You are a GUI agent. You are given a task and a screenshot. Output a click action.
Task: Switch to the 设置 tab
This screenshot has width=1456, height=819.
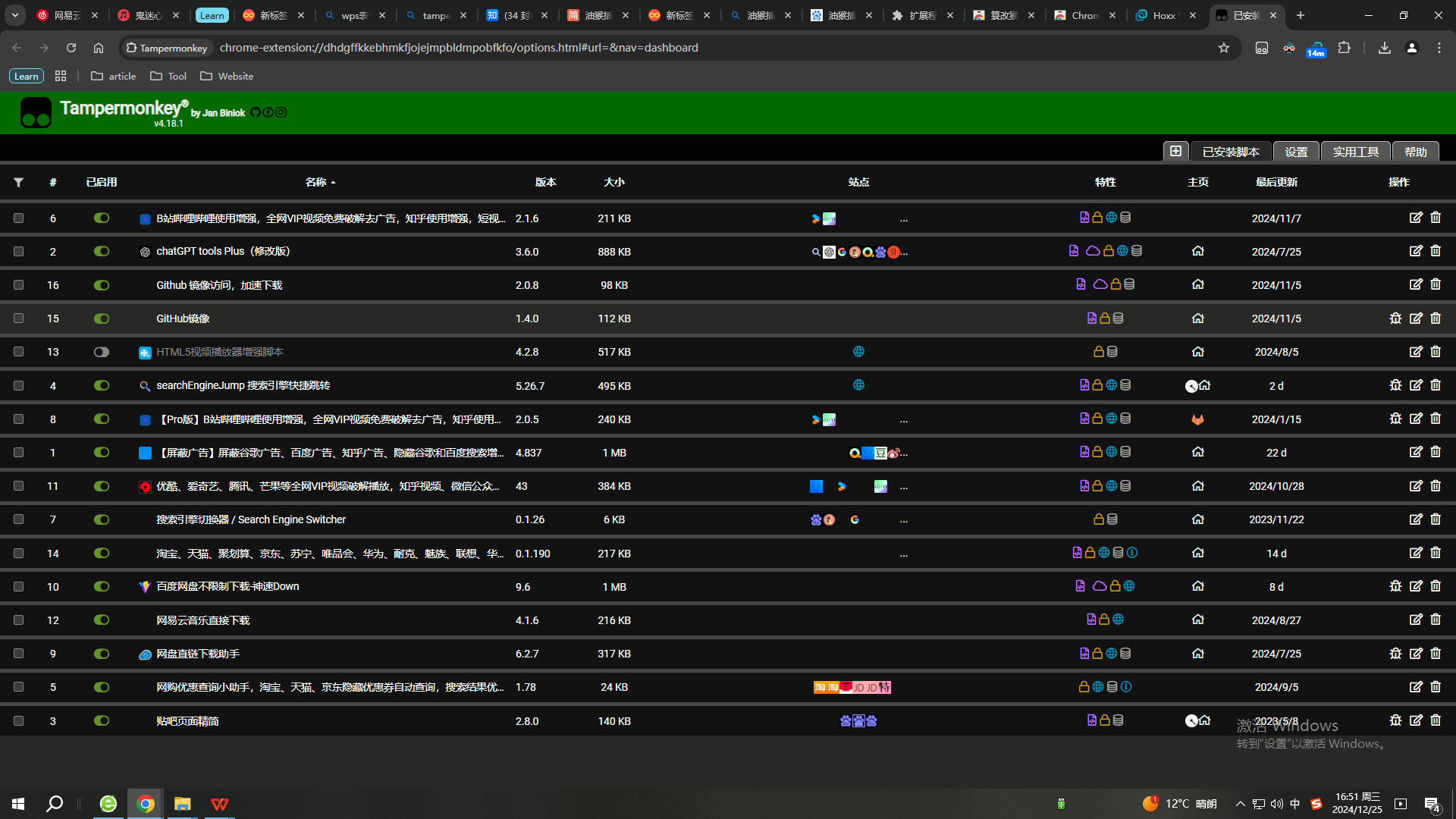click(1296, 152)
